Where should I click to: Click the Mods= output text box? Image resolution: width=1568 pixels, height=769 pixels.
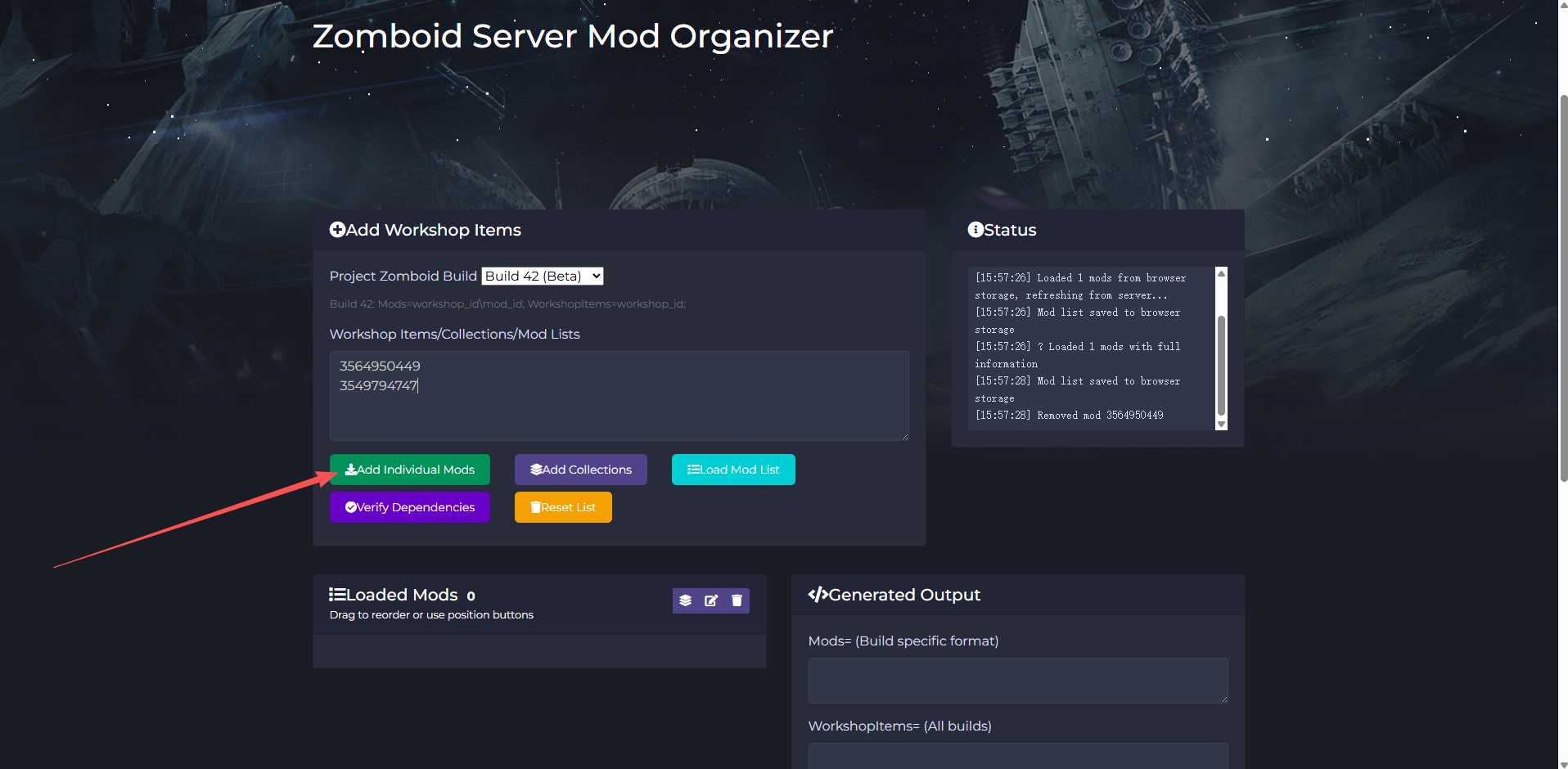click(1017, 680)
